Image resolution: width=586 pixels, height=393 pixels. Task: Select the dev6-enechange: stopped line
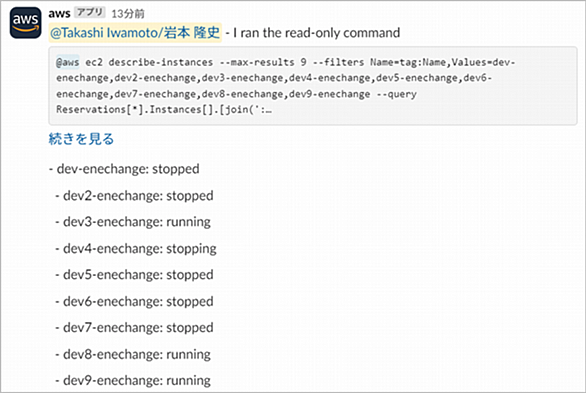pos(134,301)
